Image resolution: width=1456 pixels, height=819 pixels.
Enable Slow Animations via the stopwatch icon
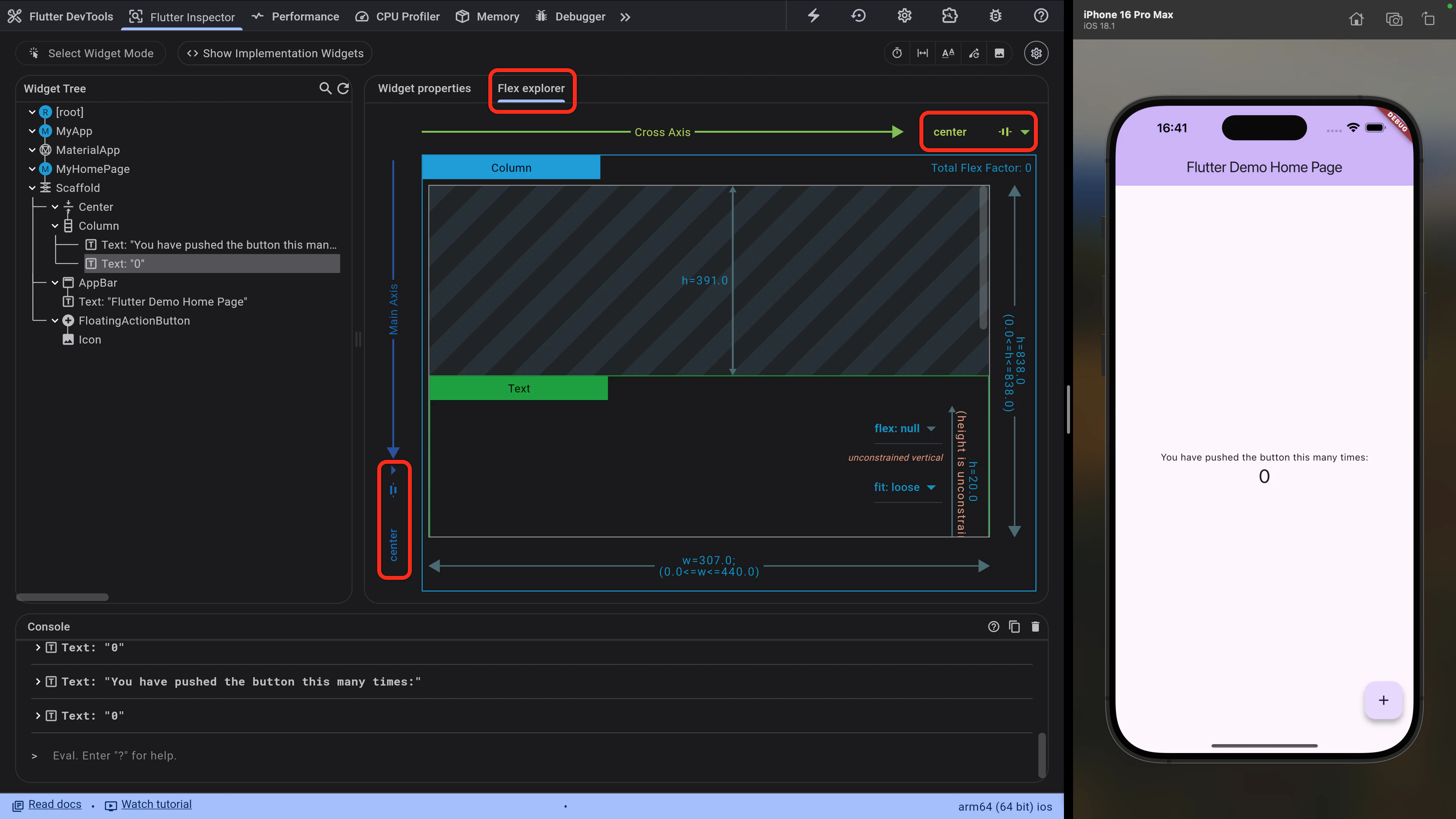[x=897, y=53]
